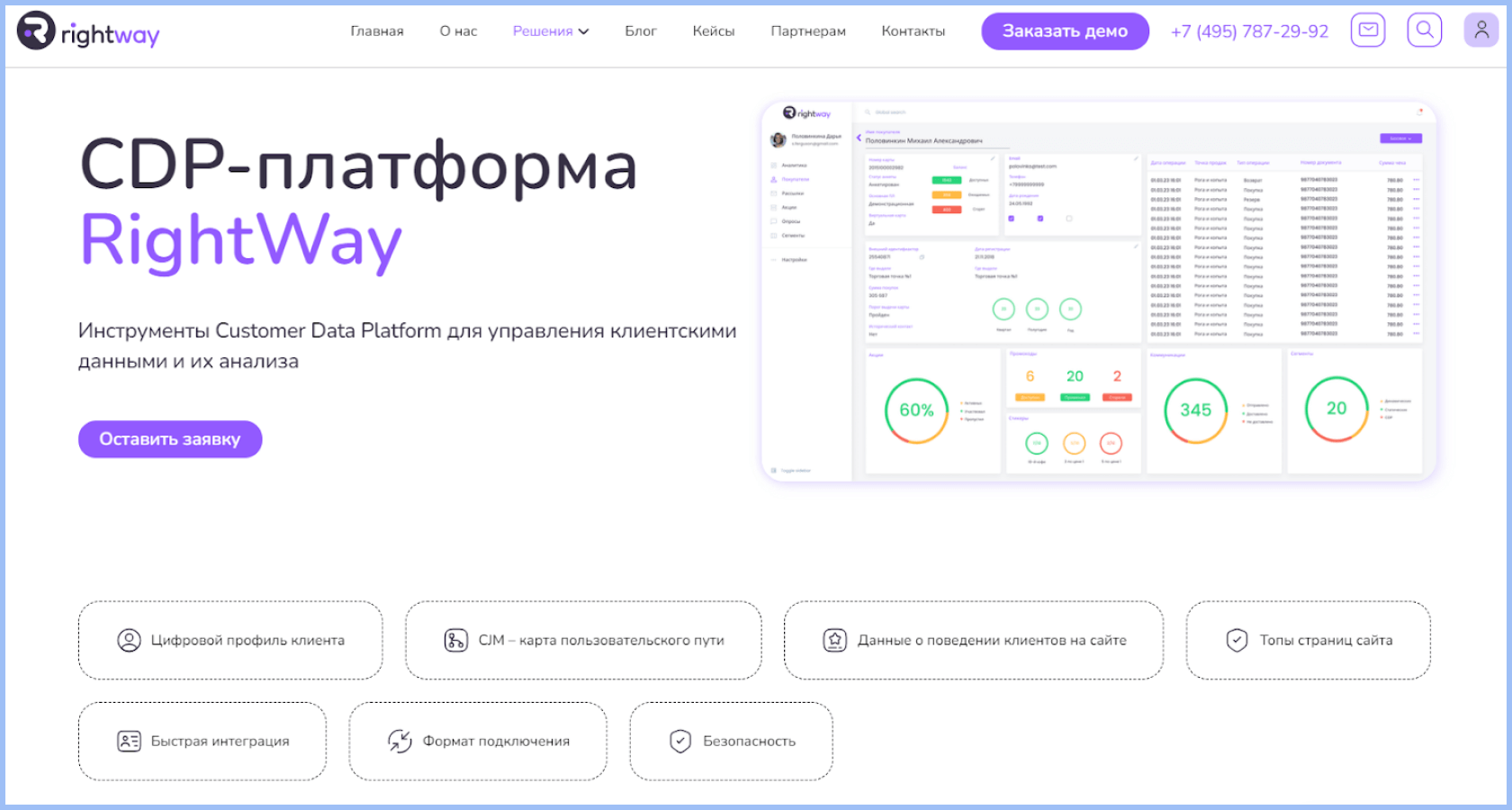Select the Быстрая интеграция card

[x=202, y=742]
